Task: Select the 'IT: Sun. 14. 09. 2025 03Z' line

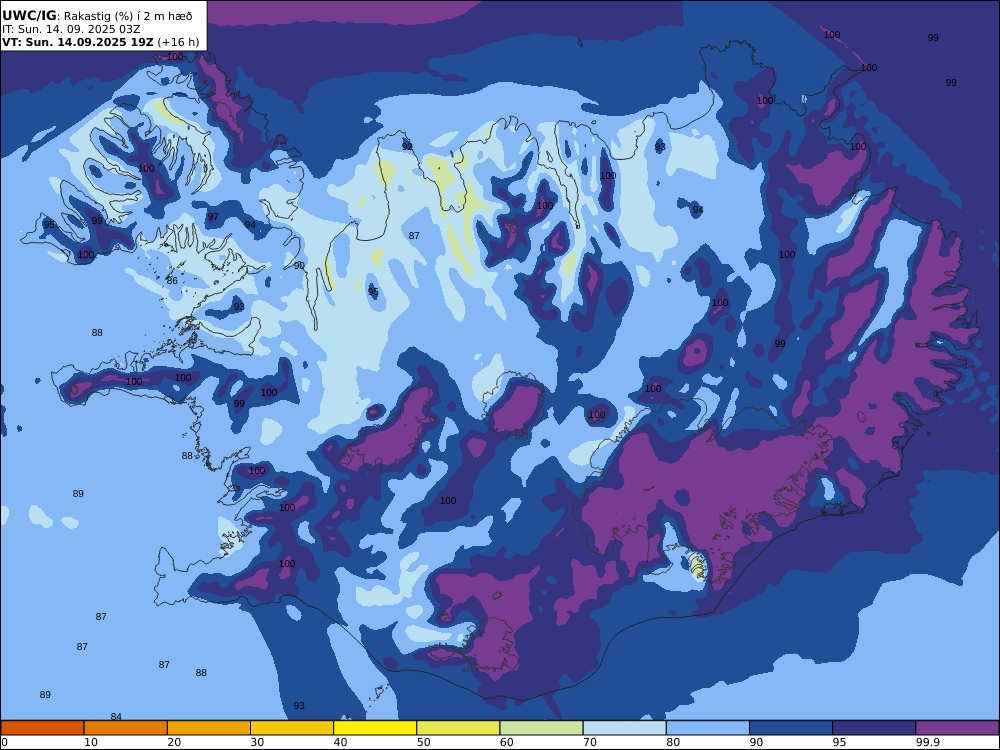Action: [x=71, y=29]
